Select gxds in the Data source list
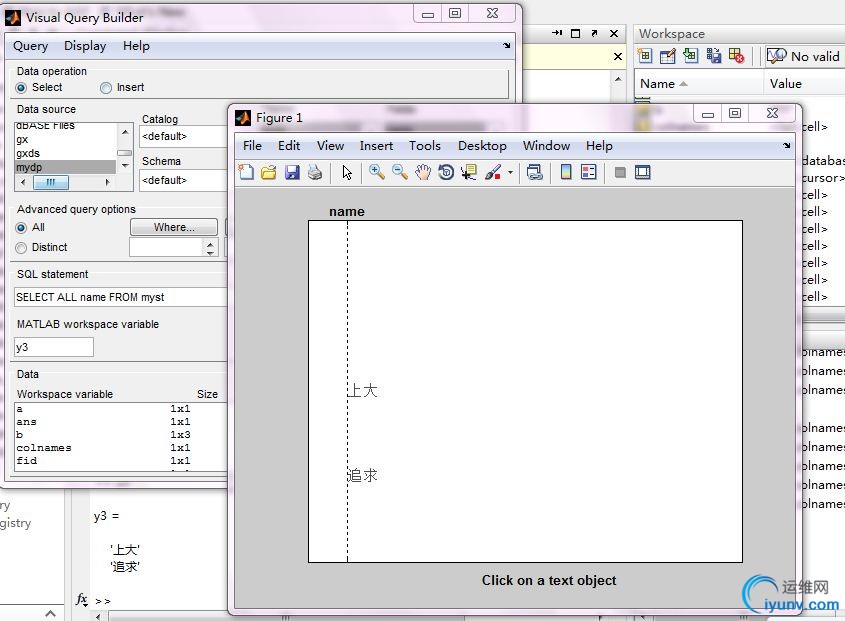The image size is (845, 621). (65, 153)
